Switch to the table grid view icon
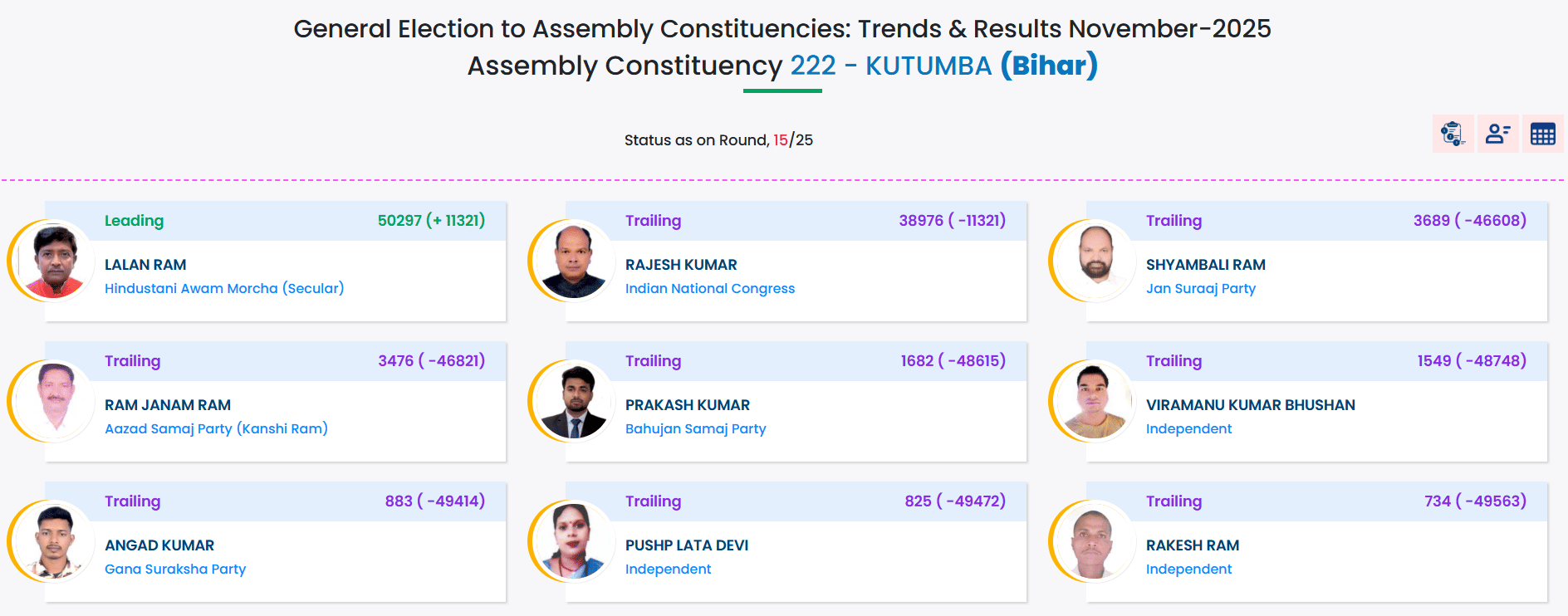This screenshot has height=616, width=1568. coord(1542,134)
